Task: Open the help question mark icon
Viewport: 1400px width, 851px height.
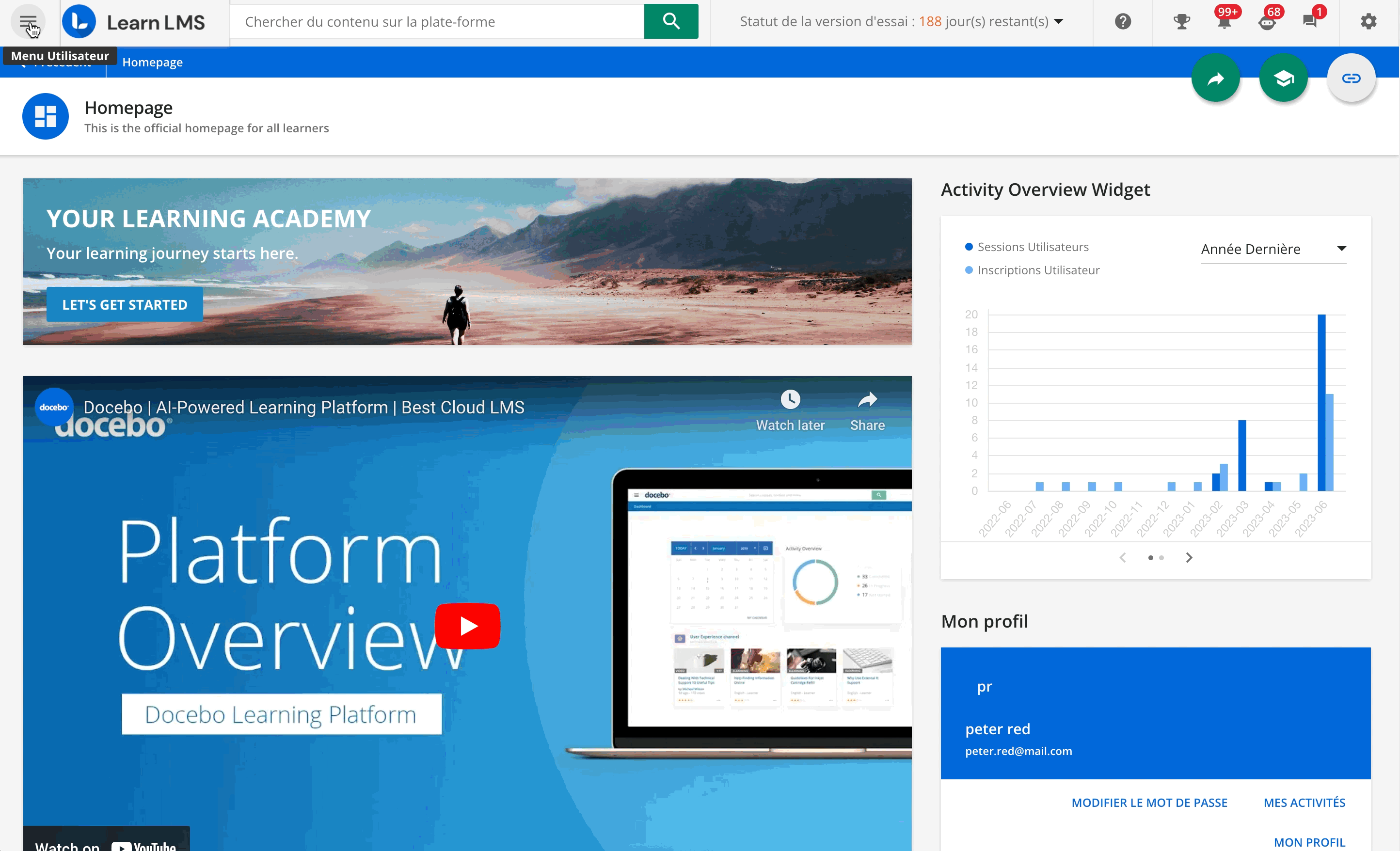Action: (x=1122, y=22)
